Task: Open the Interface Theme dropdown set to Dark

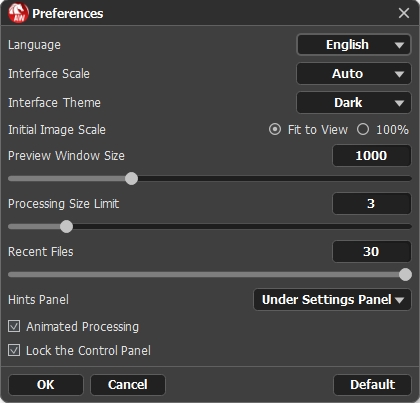Action: [x=354, y=103]
